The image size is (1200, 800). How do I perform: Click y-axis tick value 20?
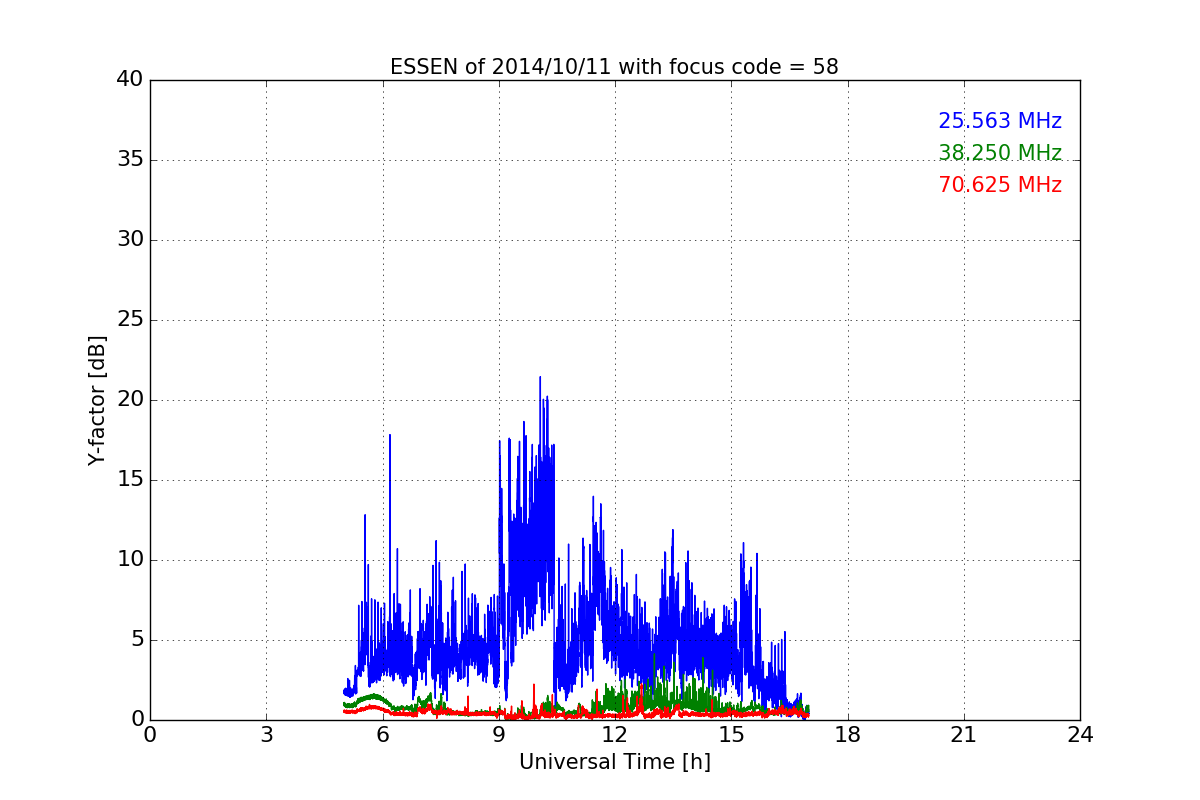[x=130, y=400]
